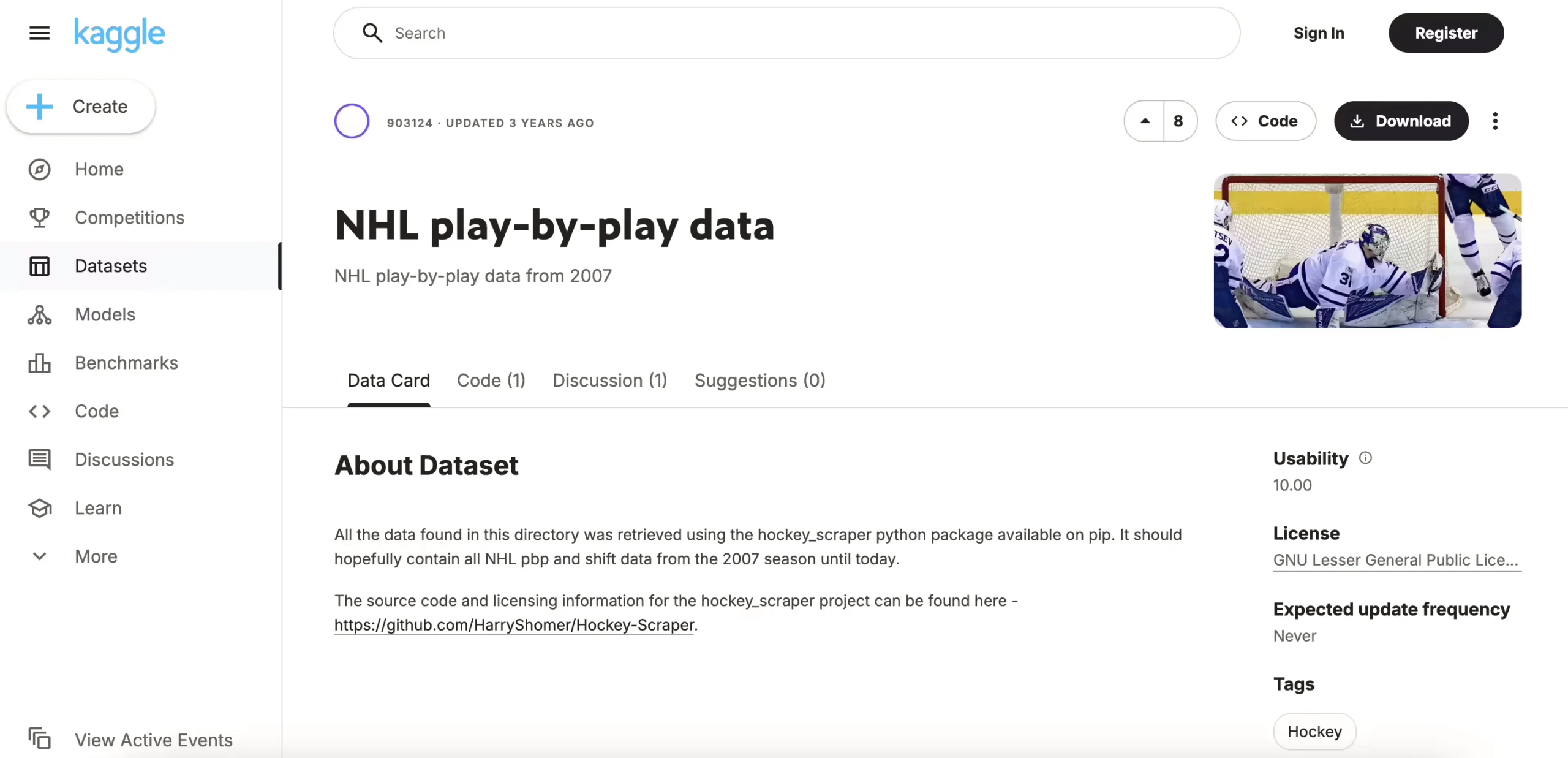Click the View Active Events icon
The height and width of the screenshot is (758, 1568).
pyautogui.click(x=40, y=739)
